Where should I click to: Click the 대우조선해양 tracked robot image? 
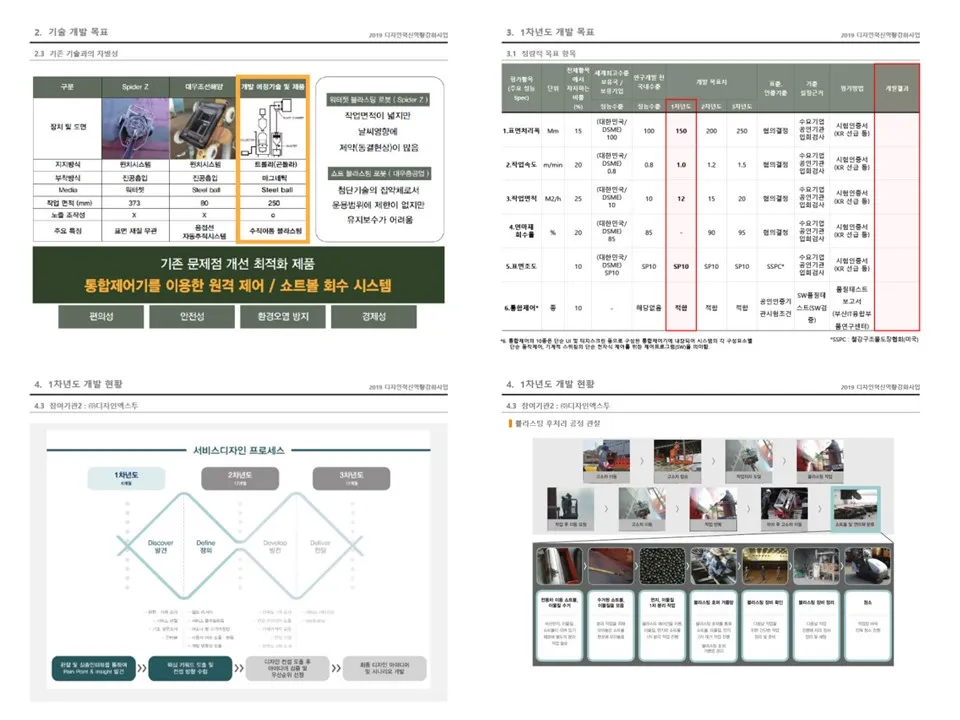click(202, 128)
